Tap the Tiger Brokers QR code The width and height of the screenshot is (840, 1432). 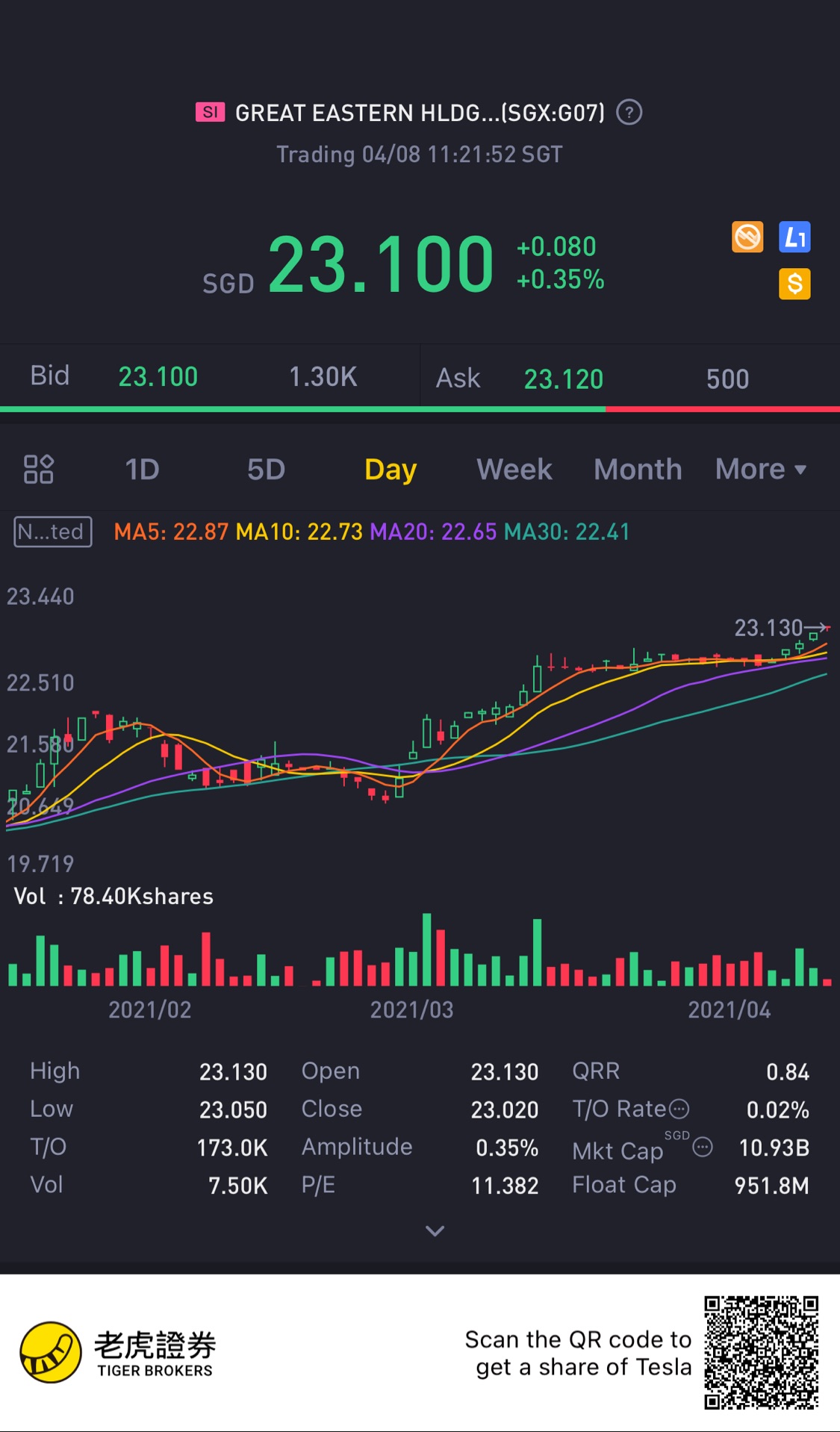(761, 1353)
